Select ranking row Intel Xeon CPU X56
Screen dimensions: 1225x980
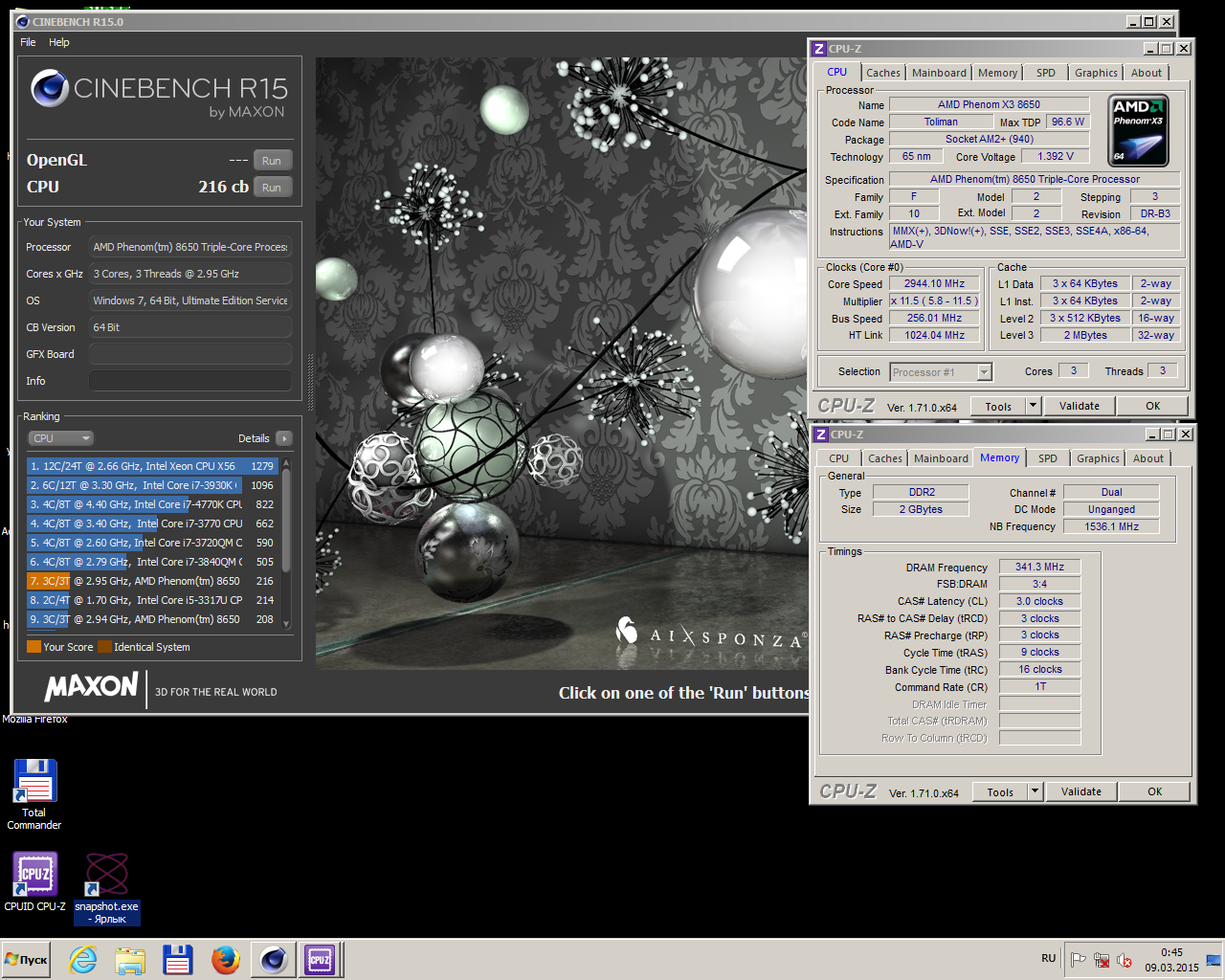tap(152, 466)
